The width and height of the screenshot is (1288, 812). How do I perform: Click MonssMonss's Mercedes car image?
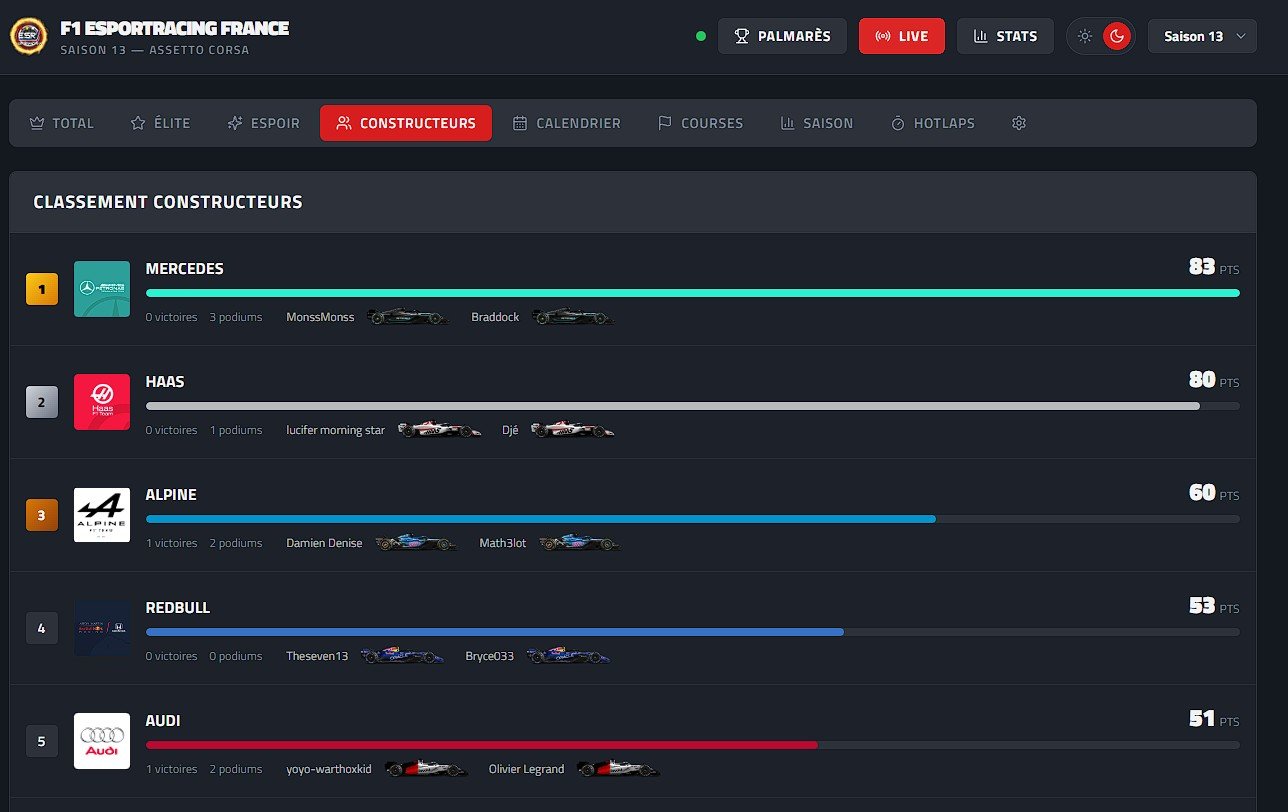click(x=403, y=317)
